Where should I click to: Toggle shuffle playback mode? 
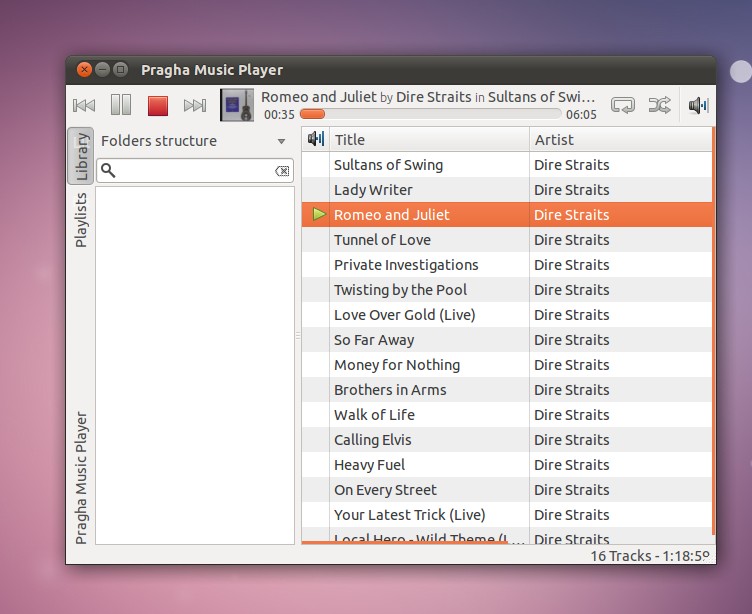659,105
